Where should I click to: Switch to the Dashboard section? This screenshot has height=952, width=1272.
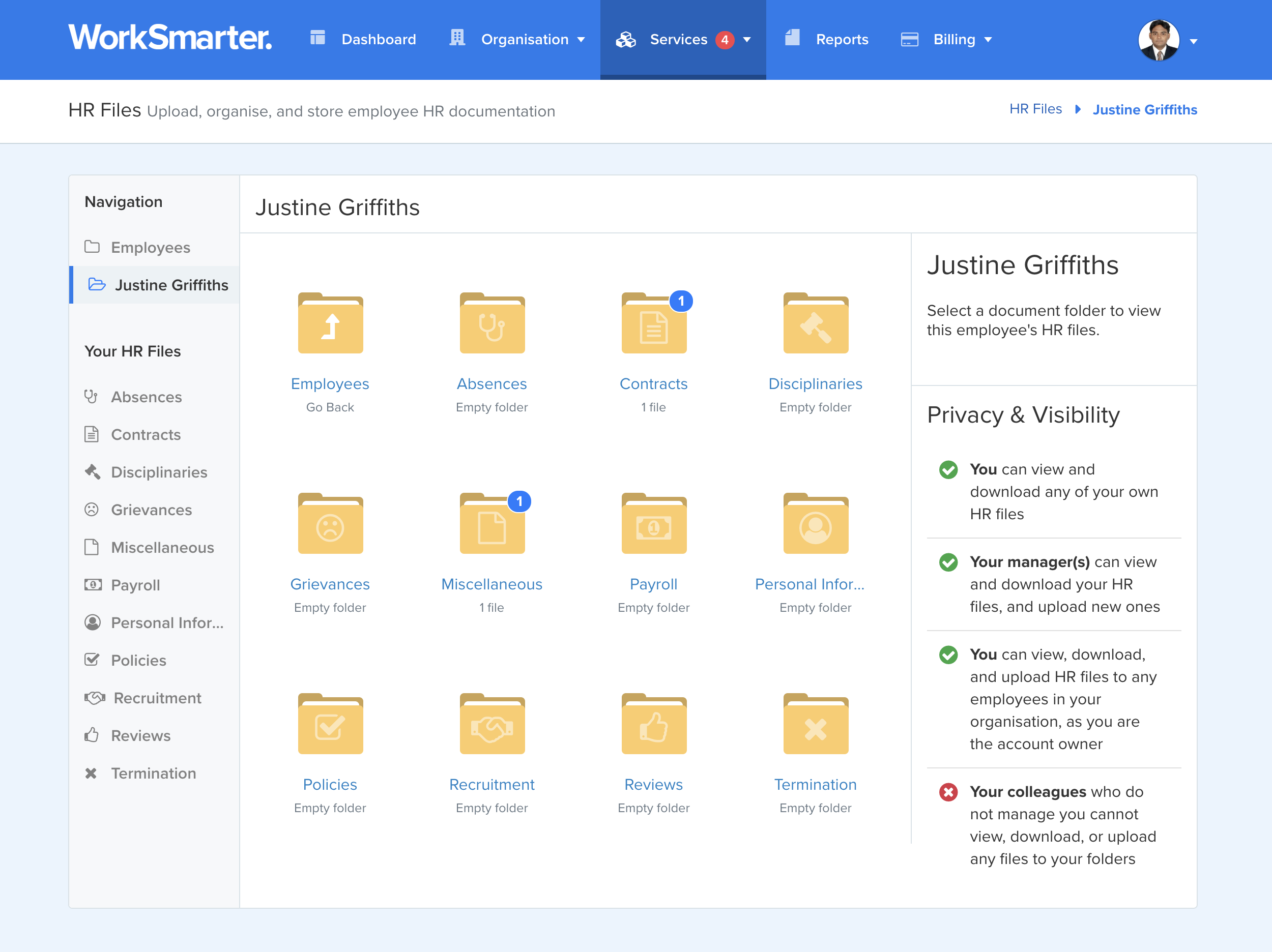(x=379, y=39)
